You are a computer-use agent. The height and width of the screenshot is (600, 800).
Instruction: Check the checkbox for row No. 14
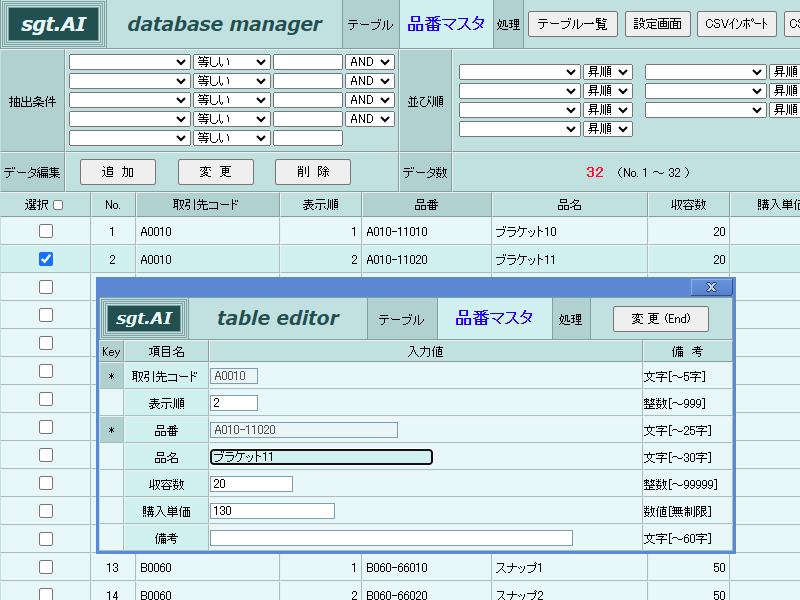pos(46,594)
